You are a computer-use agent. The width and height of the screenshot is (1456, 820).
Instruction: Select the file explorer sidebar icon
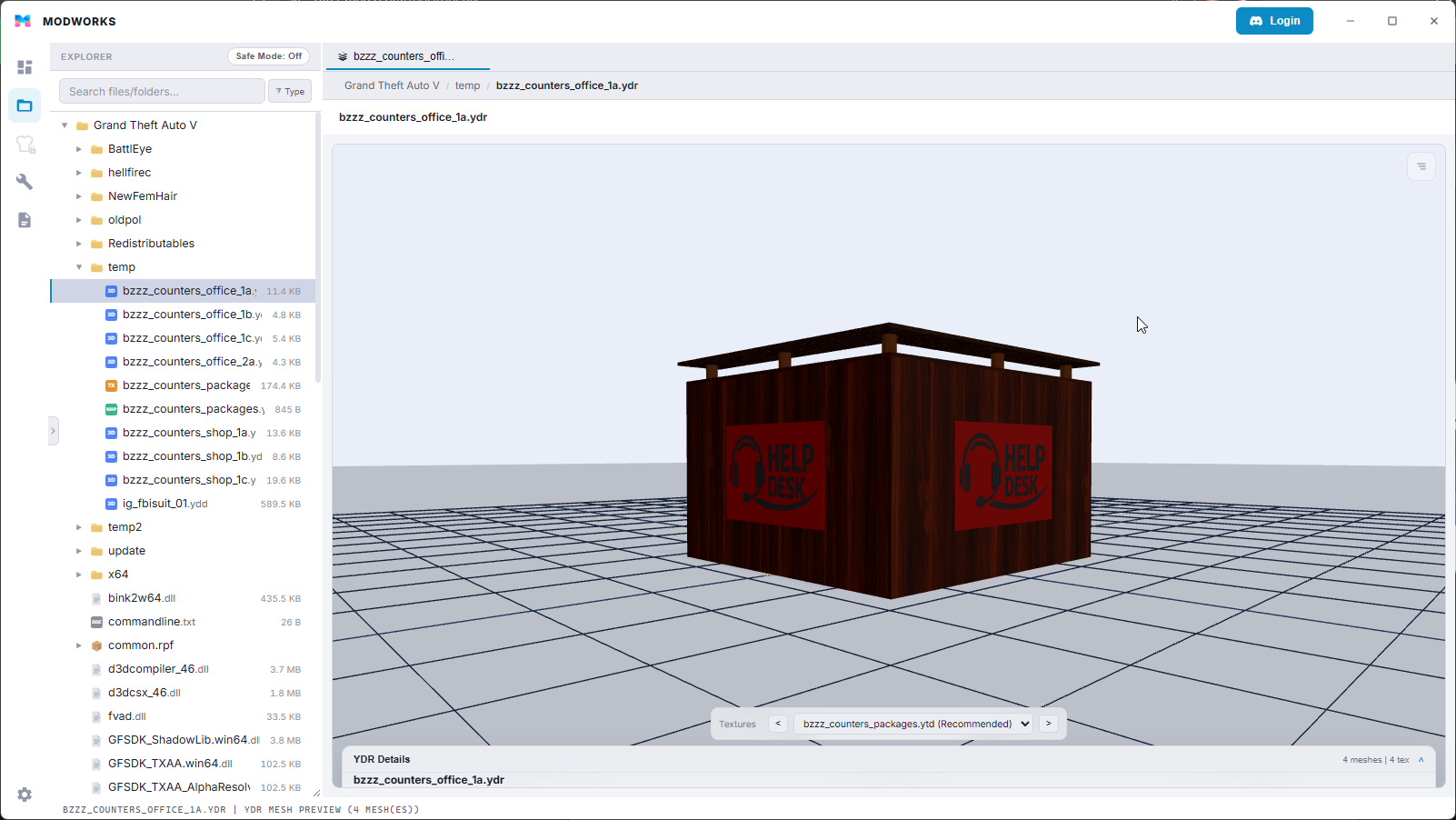pyautogui.click(x=25, y=105)
